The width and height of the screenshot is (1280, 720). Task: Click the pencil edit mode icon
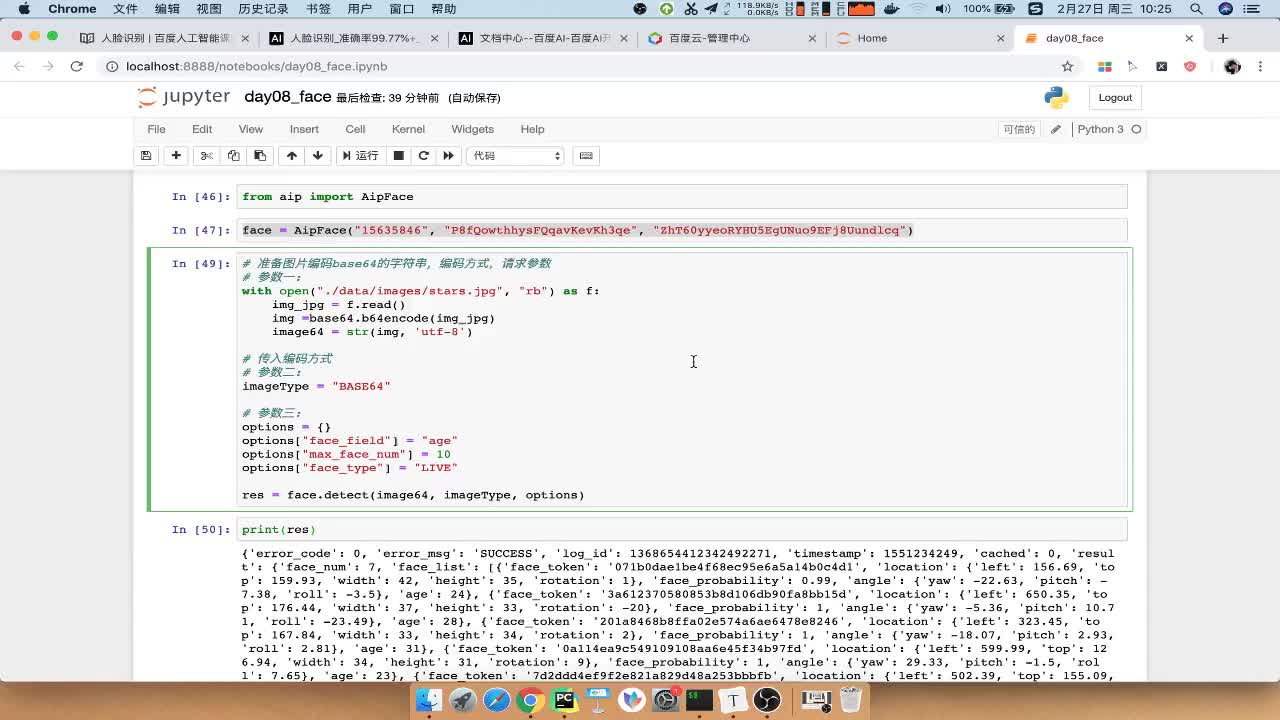1055,129
